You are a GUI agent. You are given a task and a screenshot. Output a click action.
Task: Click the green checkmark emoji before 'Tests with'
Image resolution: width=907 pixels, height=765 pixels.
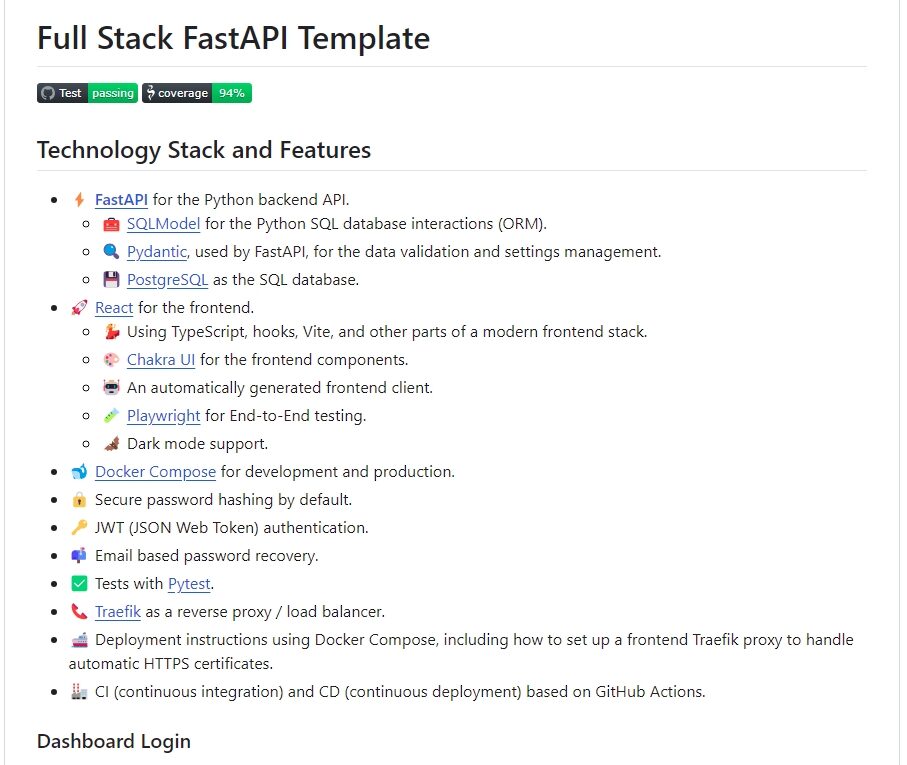79,583
